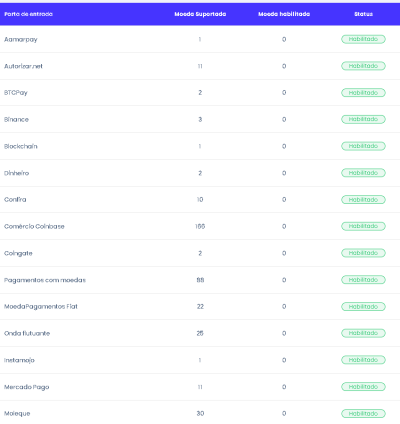Click Habilitado badge in Mercado Pago row
The image size is (400, 424).
(x=363, y=387)
